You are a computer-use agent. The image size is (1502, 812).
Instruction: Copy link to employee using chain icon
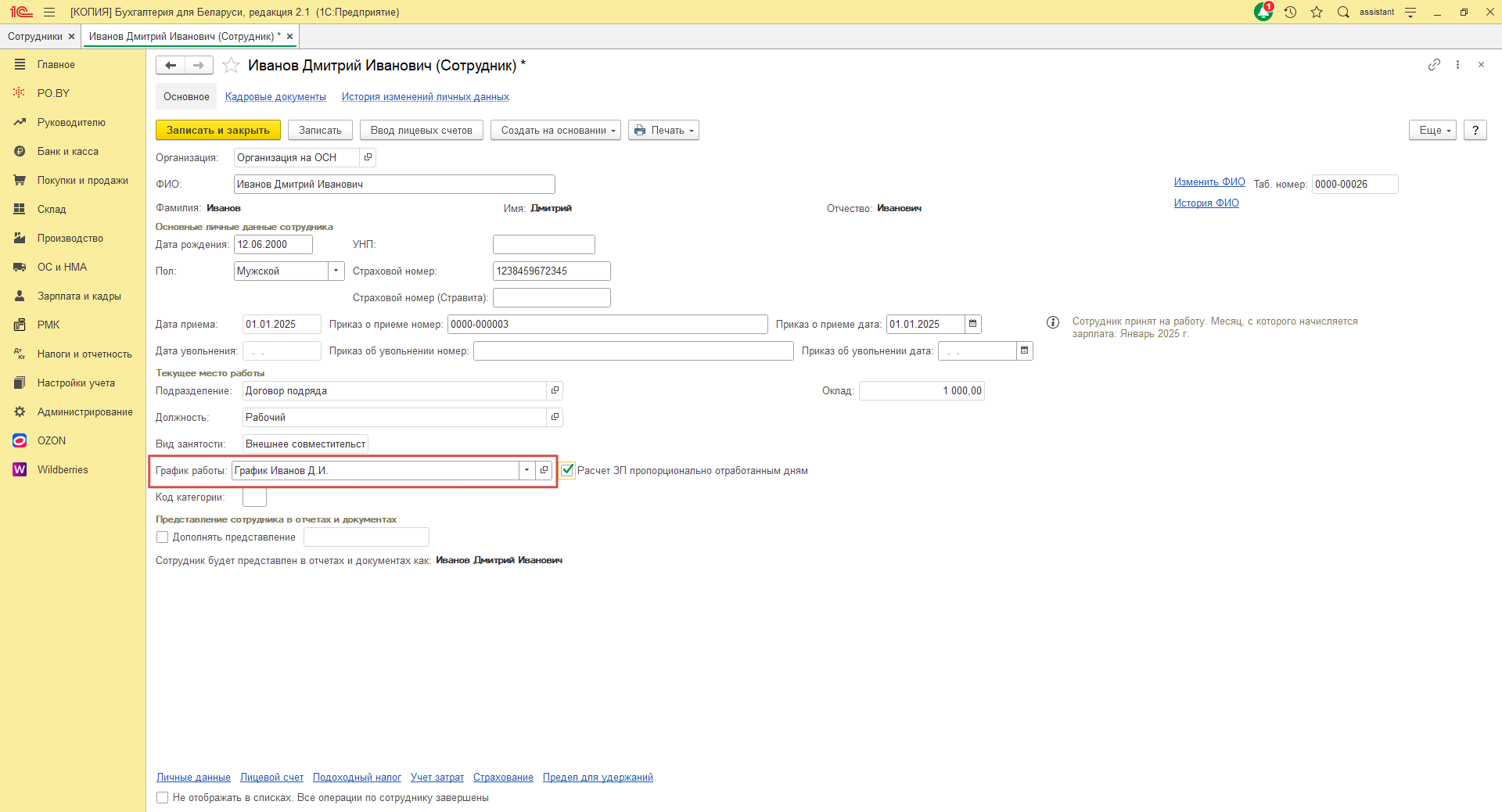1433,65
